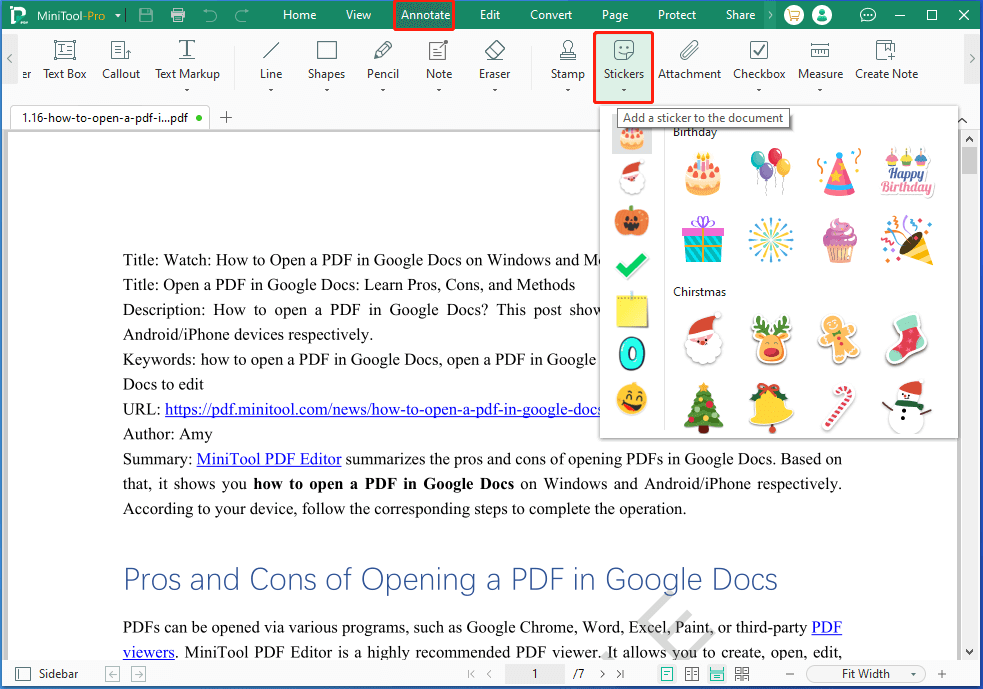Open the Measure tool
Screen dimensions: 983x689
point(820,65)
